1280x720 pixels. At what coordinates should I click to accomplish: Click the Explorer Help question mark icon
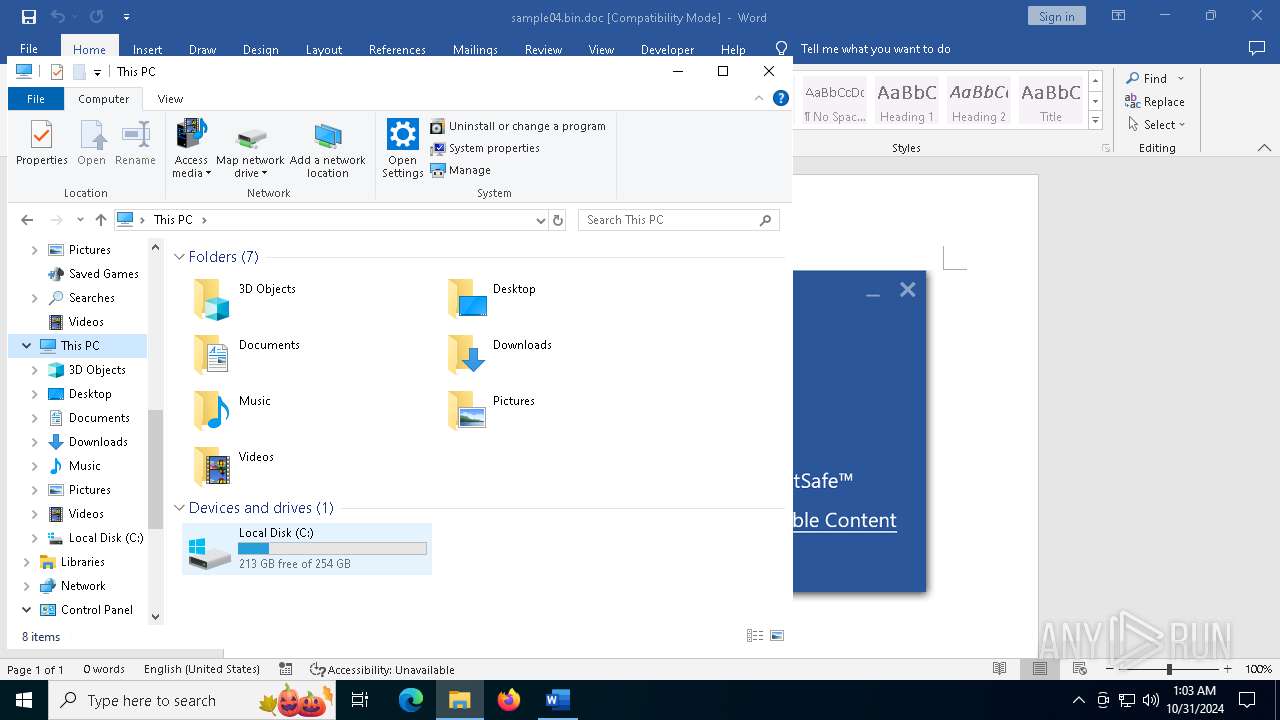(x=781, y=98)
